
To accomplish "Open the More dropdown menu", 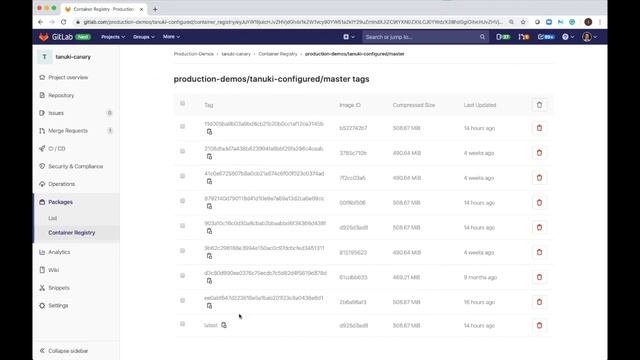I will [171, 37].
